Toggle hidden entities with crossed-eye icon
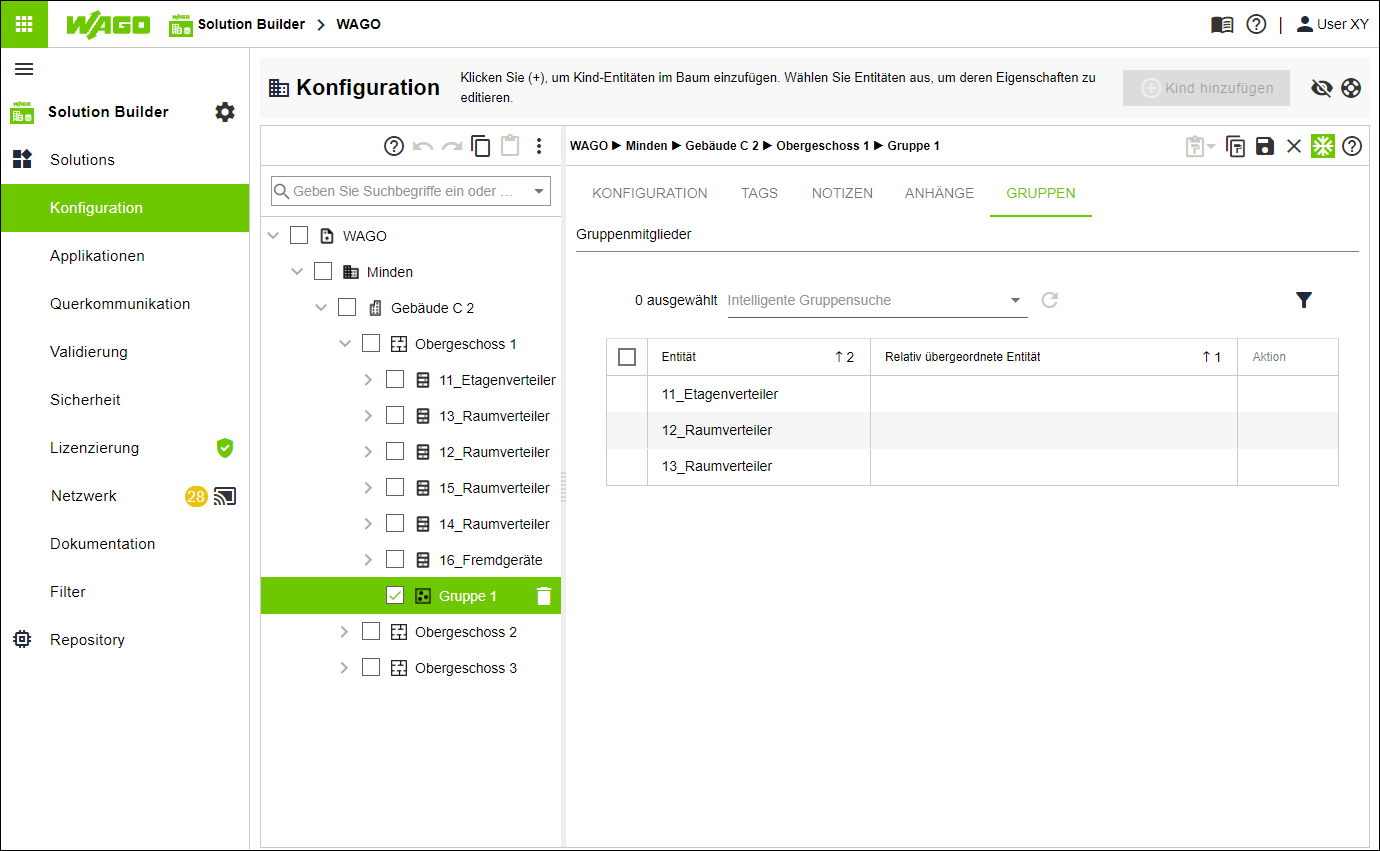The width and height of the screenshot is (1380, 851). (1322, 88)
